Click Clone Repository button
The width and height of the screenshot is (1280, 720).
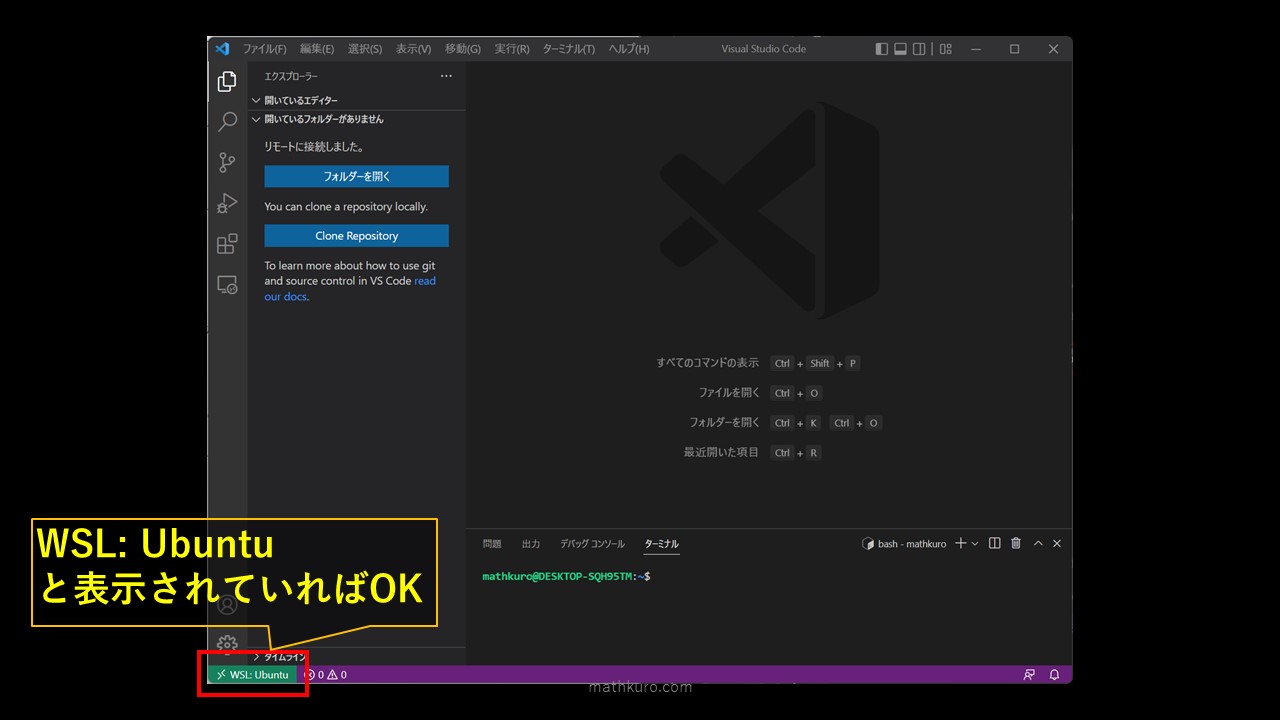[356, 236]
